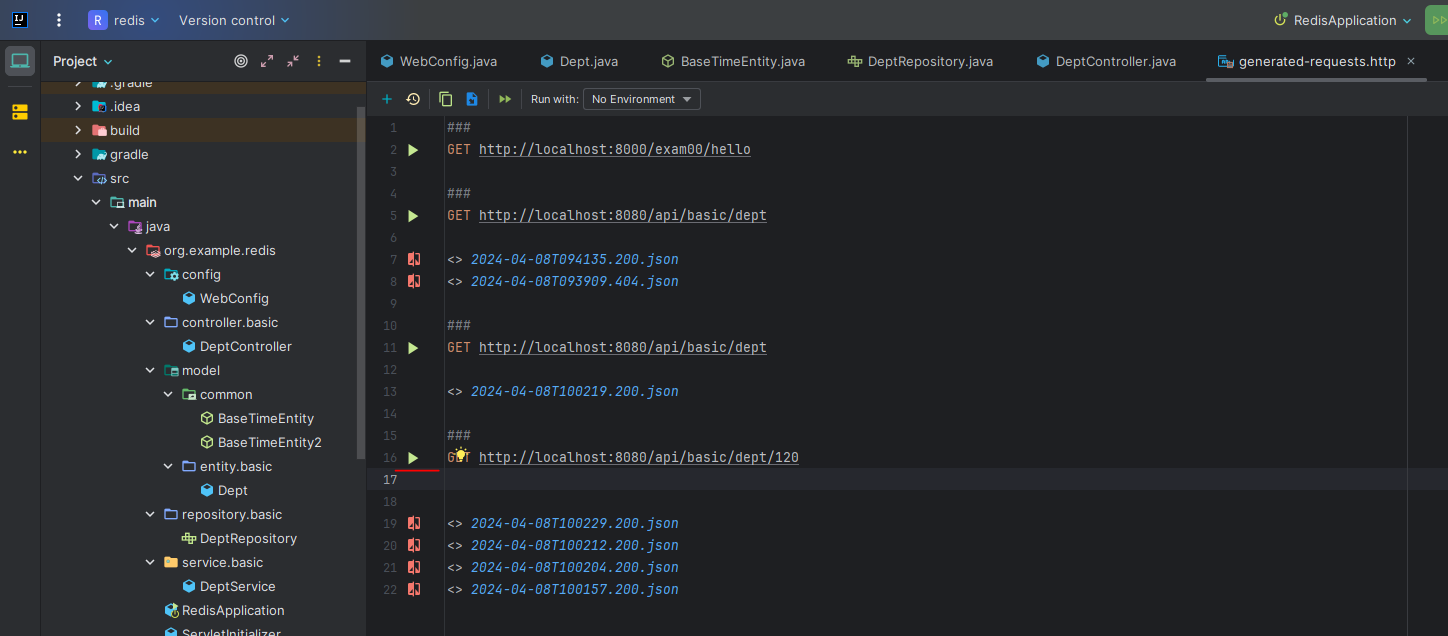1448x636 pixels.
Task: Collapse the config package
Action: click(x=150, y=274)
